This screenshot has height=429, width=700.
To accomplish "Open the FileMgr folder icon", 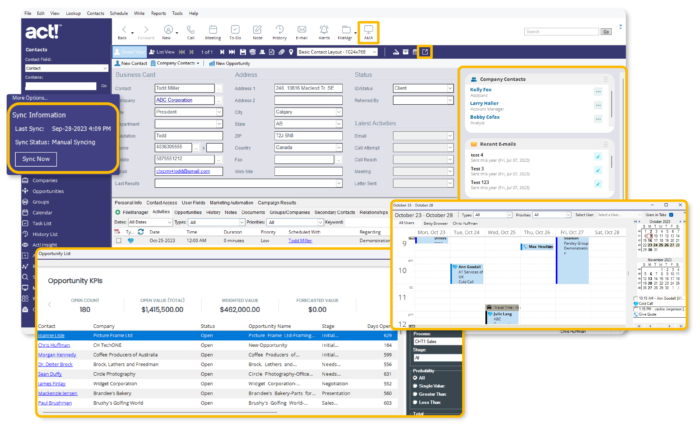I will pyautogui.click(x=346, y=30).
